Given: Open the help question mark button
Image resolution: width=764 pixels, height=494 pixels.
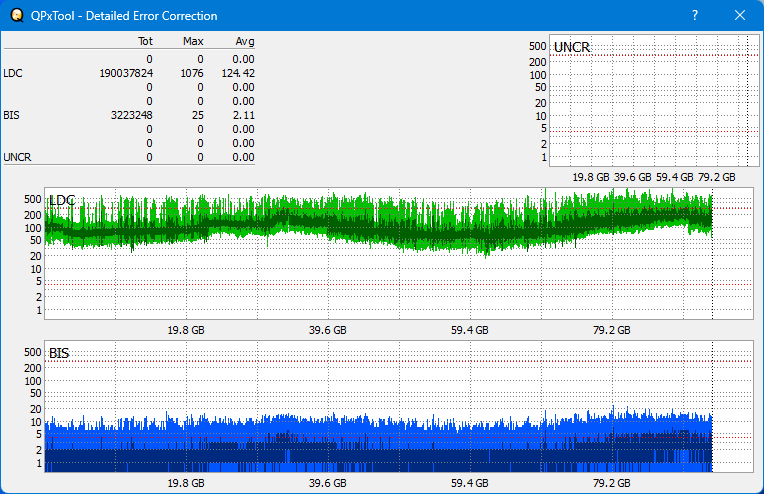Looking at the screenshot, I should coord(695,15).
